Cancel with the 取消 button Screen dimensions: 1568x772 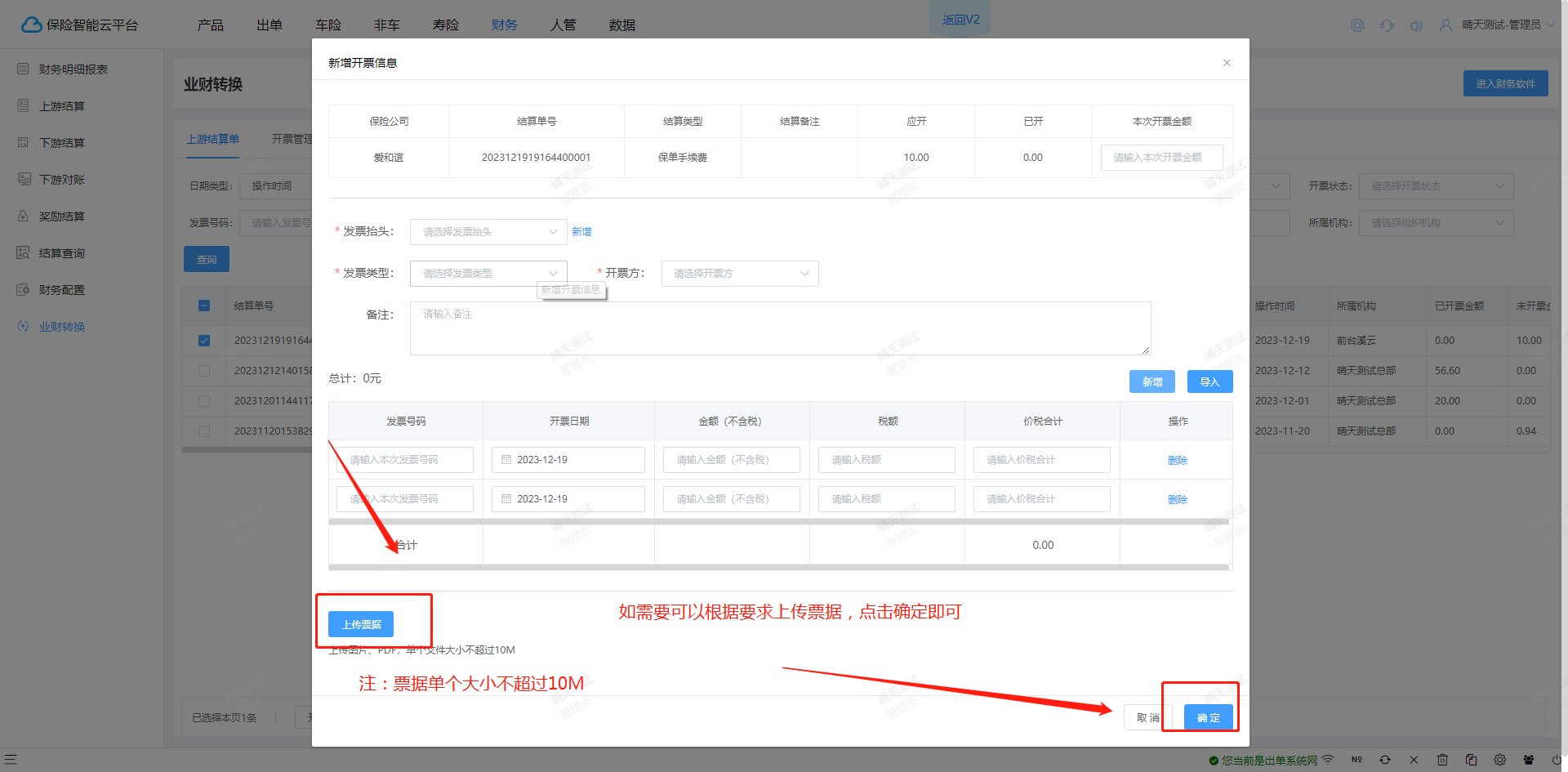[1148, 717]
